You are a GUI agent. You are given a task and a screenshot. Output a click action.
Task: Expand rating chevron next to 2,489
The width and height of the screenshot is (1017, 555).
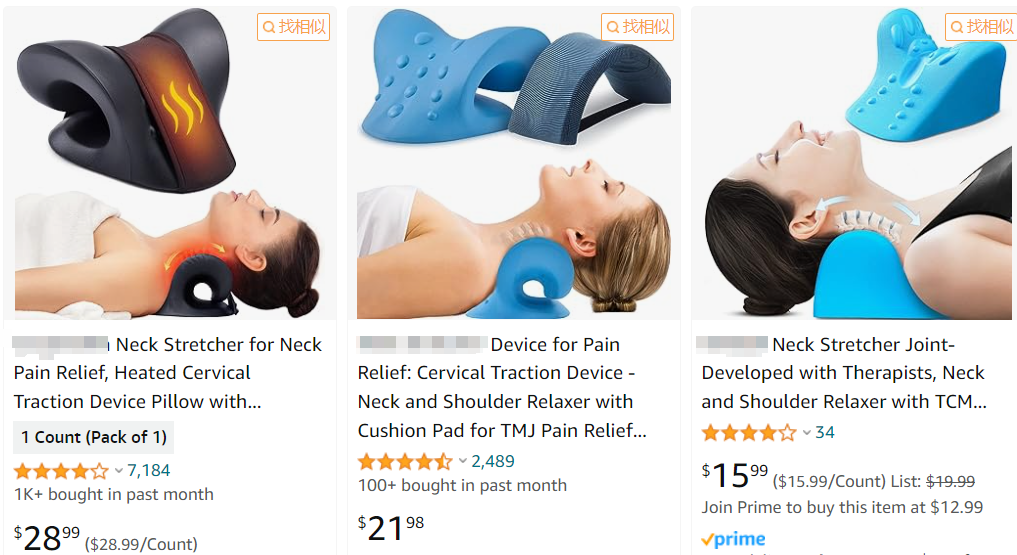pos(462,462)
